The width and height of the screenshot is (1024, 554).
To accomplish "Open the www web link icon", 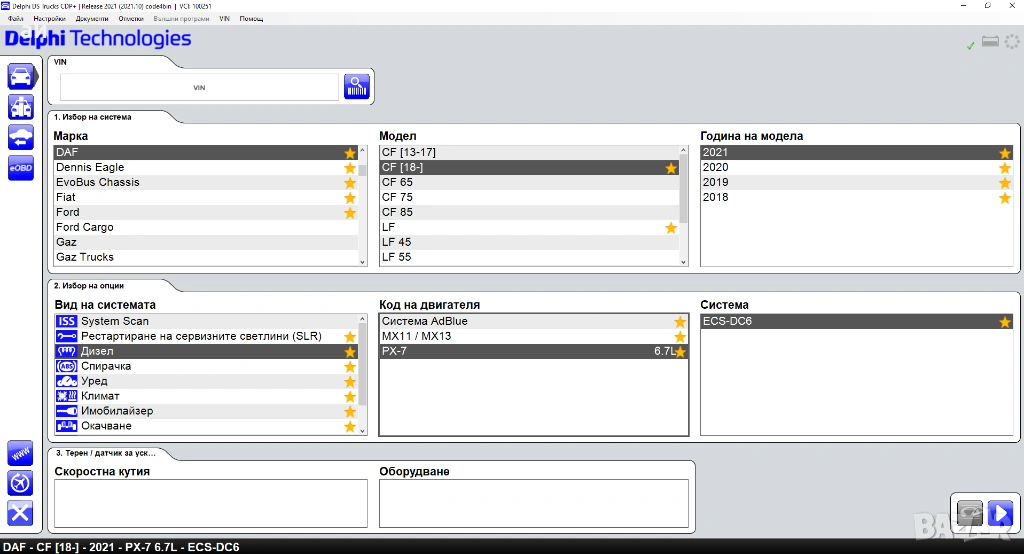I will [x=20, y=453].
